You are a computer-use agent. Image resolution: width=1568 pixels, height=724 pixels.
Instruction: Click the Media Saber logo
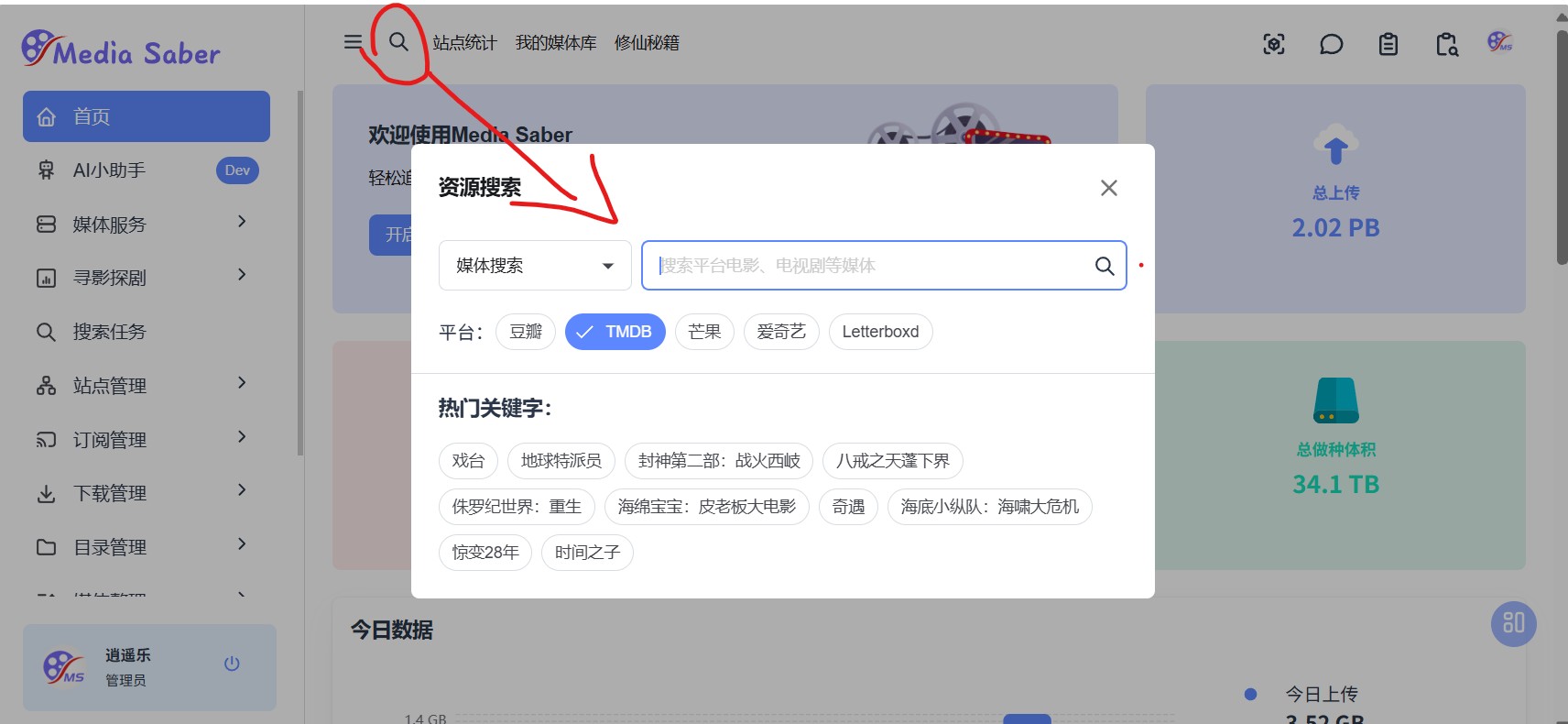121,49
